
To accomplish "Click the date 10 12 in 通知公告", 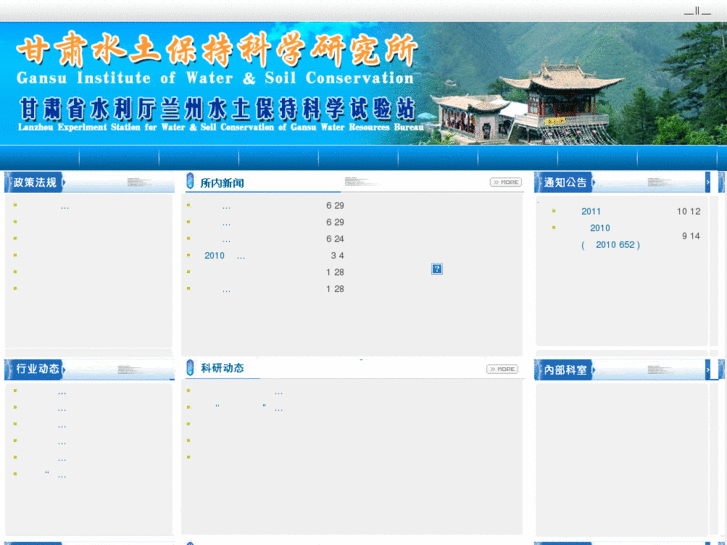I will tap(689, 212).
